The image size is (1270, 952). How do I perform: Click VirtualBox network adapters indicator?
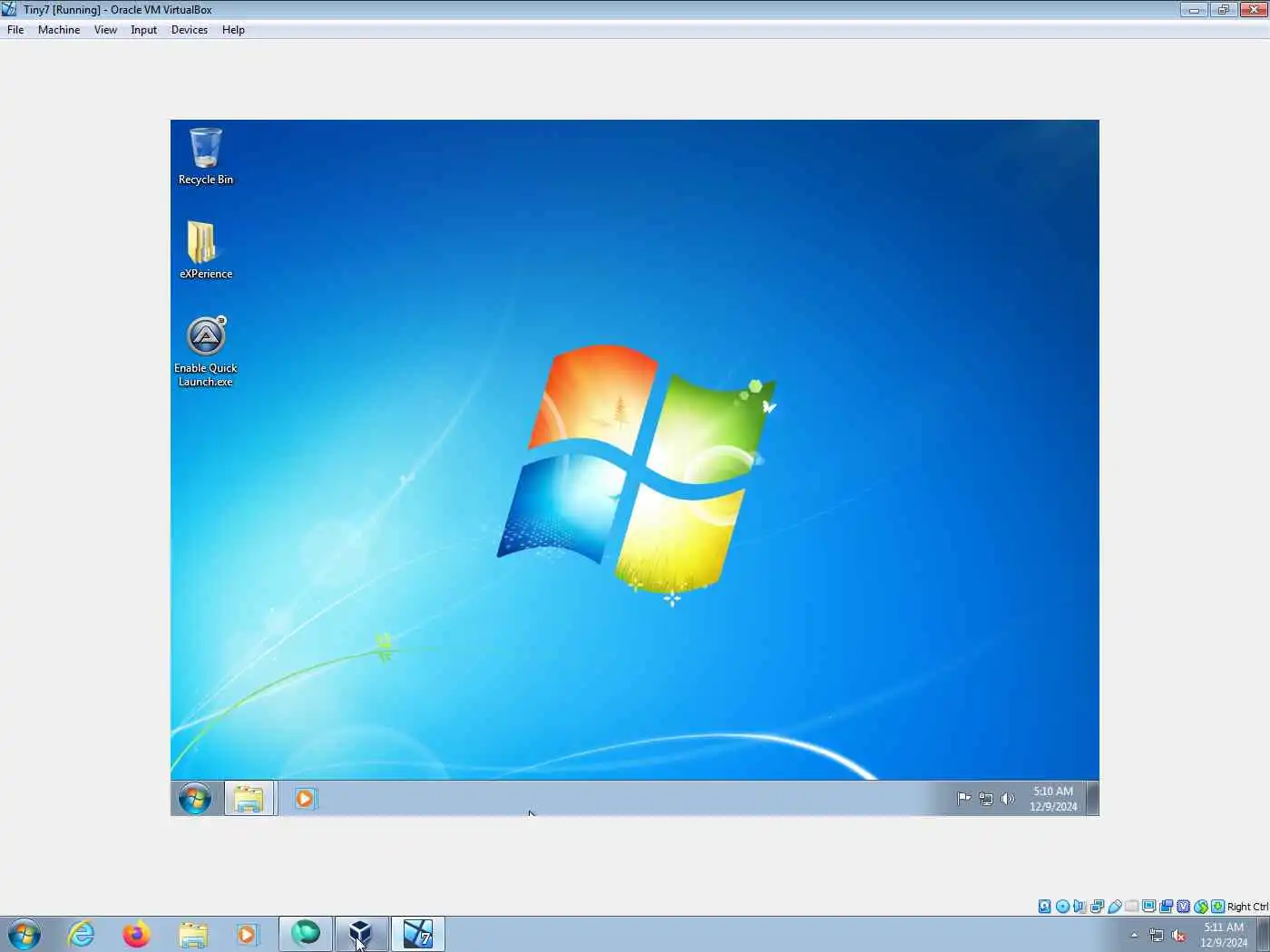[1097, 907]
